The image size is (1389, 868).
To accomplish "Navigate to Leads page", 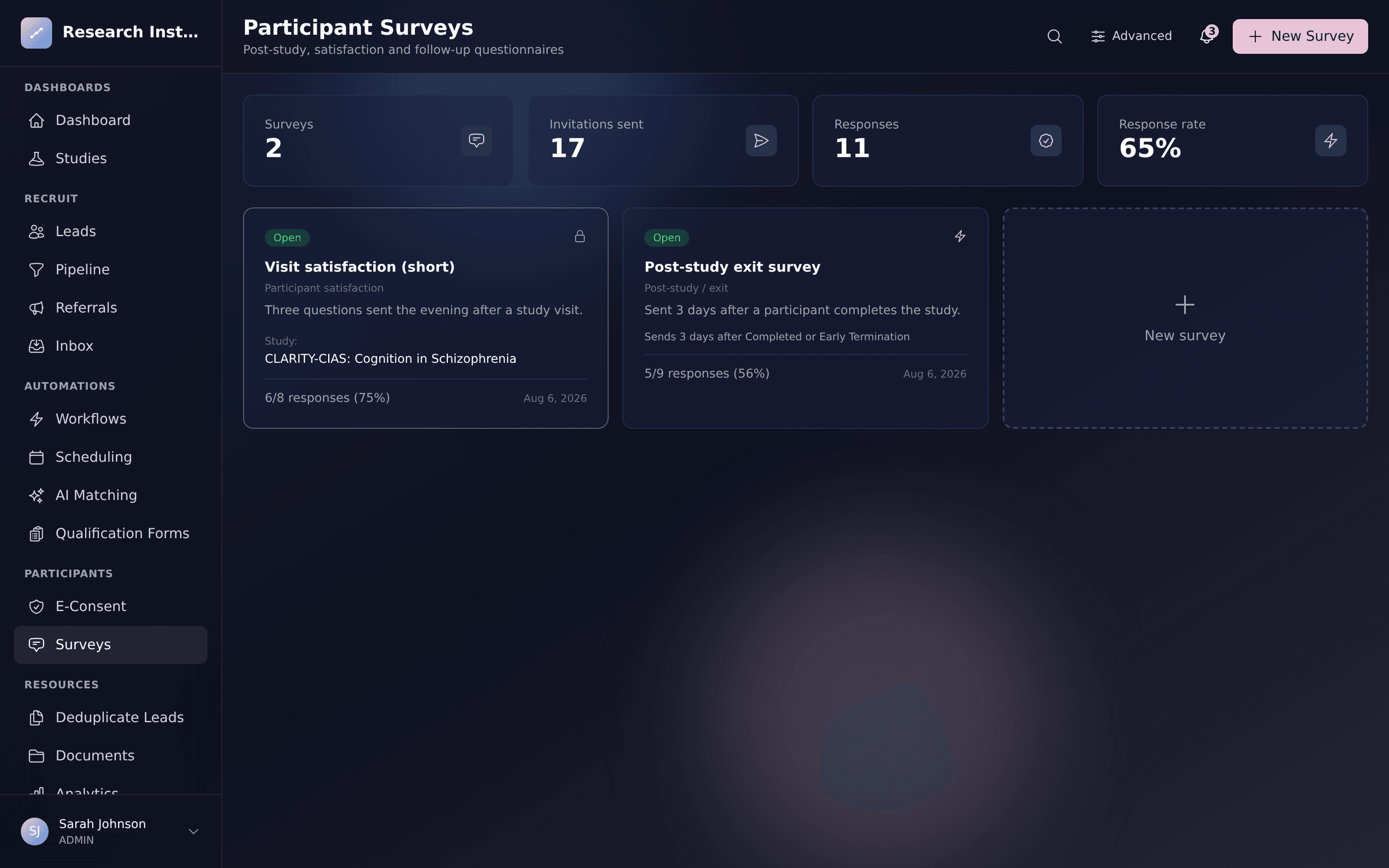I will tap(111, 231).
